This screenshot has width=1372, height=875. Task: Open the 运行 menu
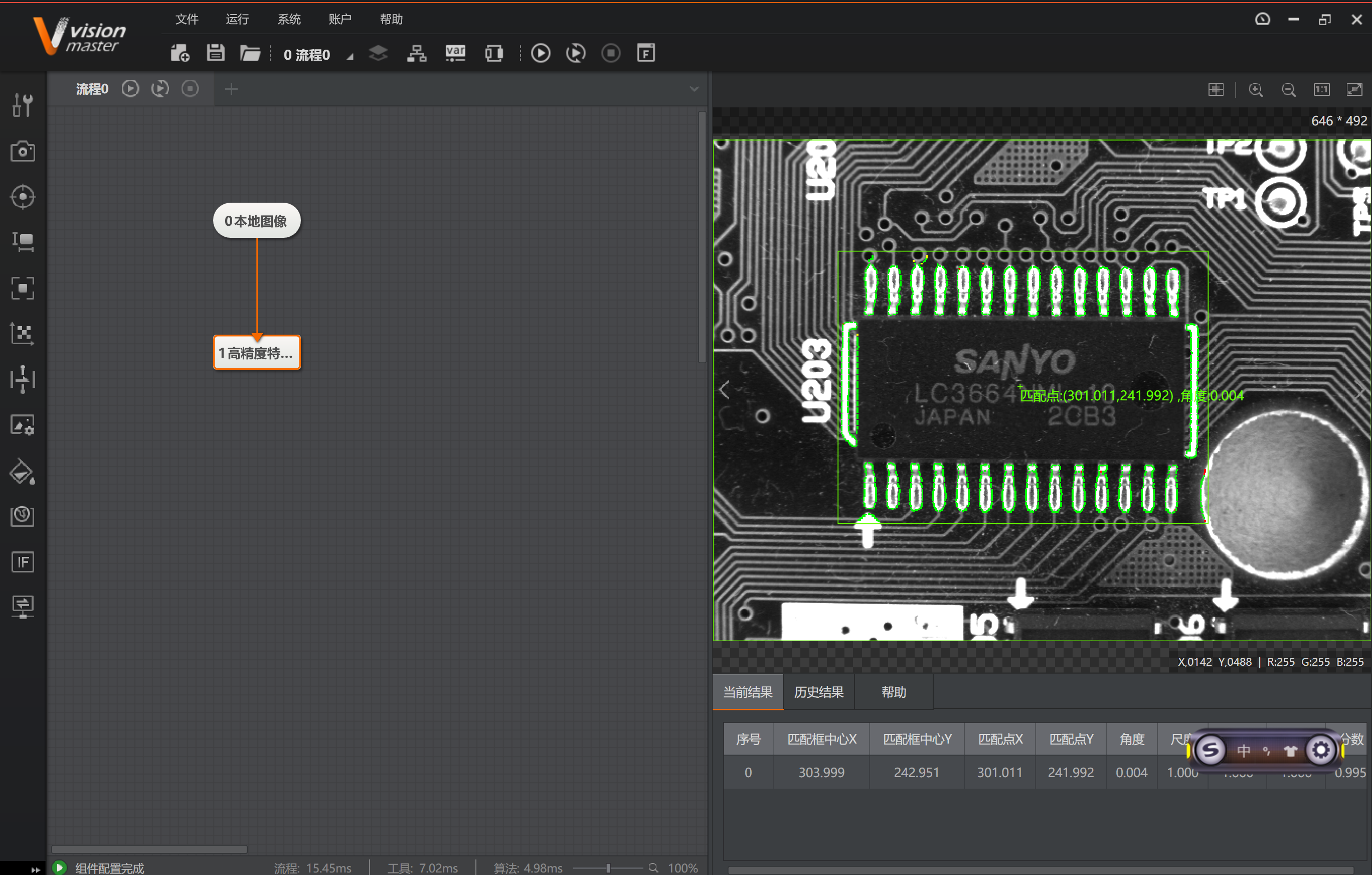[x=237, y=20]
